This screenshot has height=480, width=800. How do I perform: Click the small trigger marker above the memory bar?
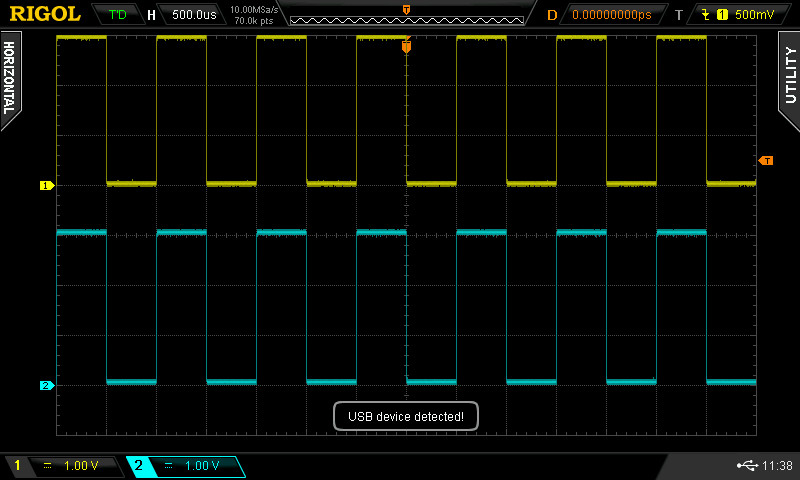click(x=407, y=10)
